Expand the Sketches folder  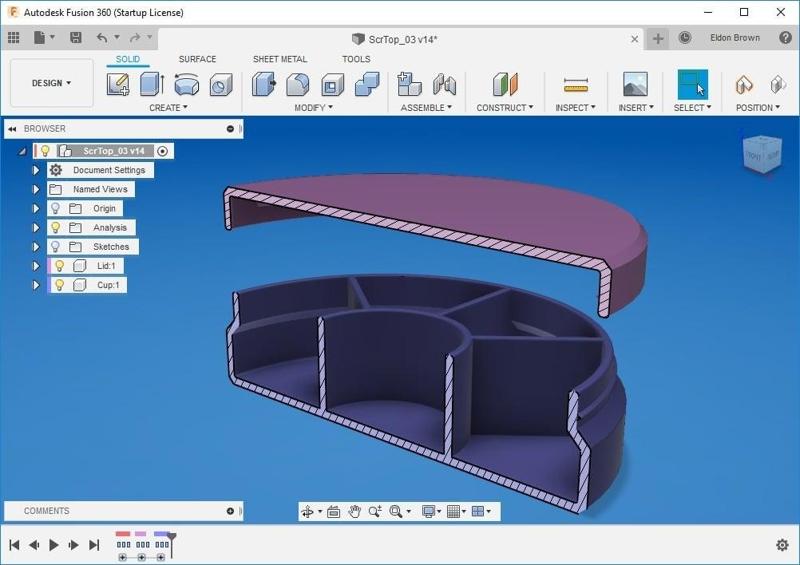pyautogui.click(x=36, y=247)
